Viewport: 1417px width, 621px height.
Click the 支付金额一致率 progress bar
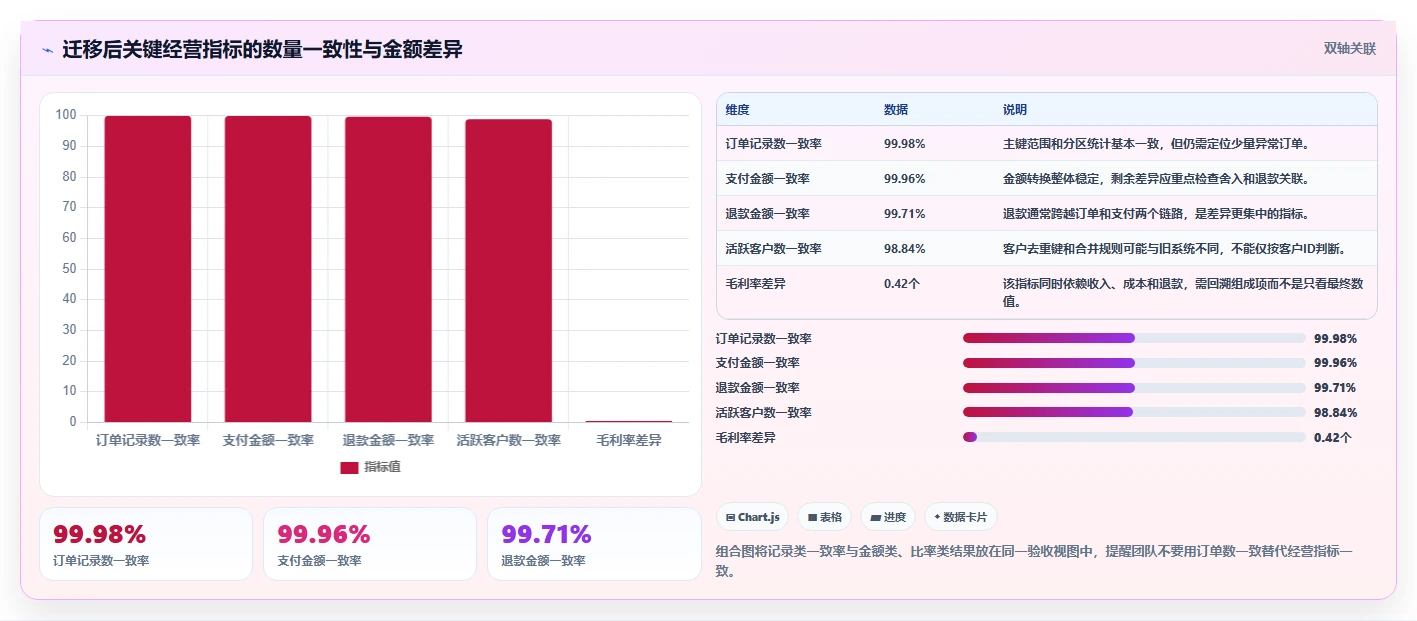coord(1134,363)
